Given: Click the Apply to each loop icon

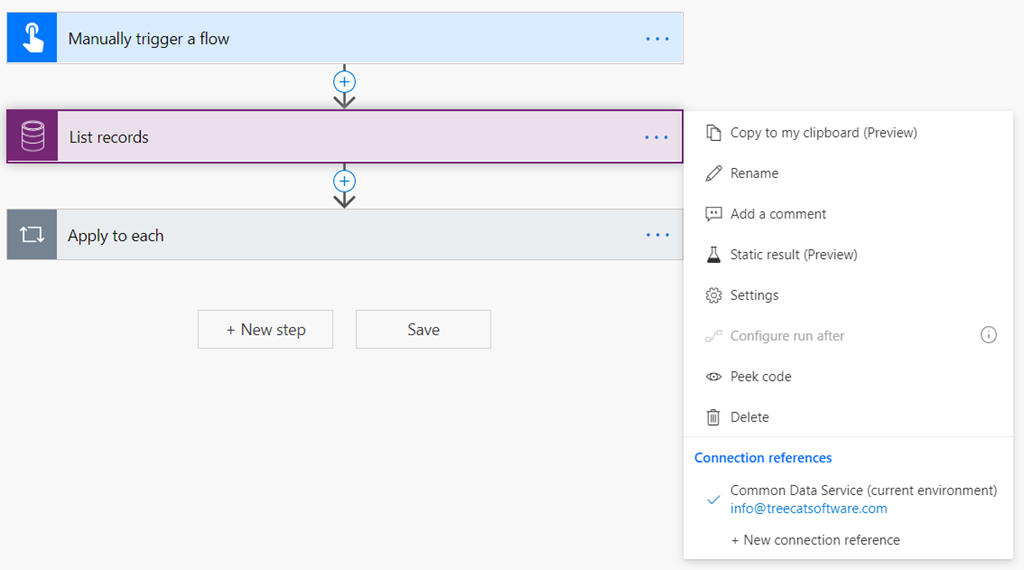Looking at the screenshot, I should tap(32, 235).
